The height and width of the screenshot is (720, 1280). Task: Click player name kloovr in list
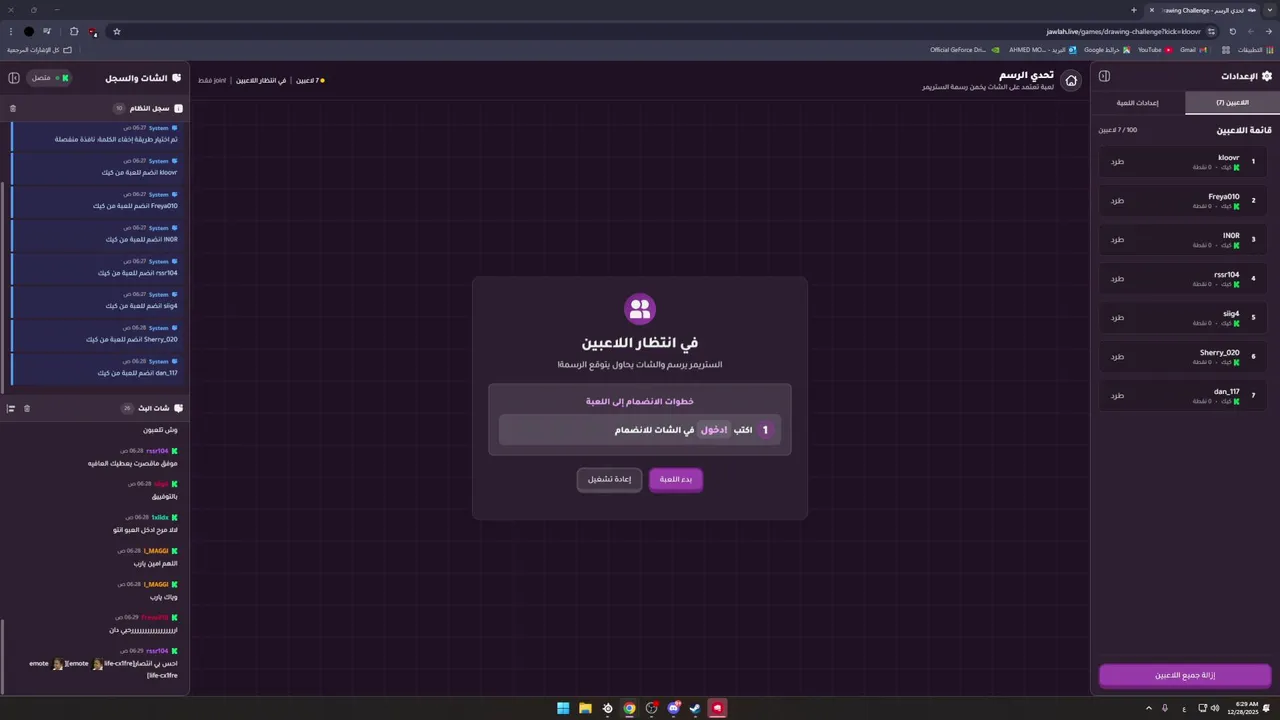pyautogui.click(x=1229, y=157)
